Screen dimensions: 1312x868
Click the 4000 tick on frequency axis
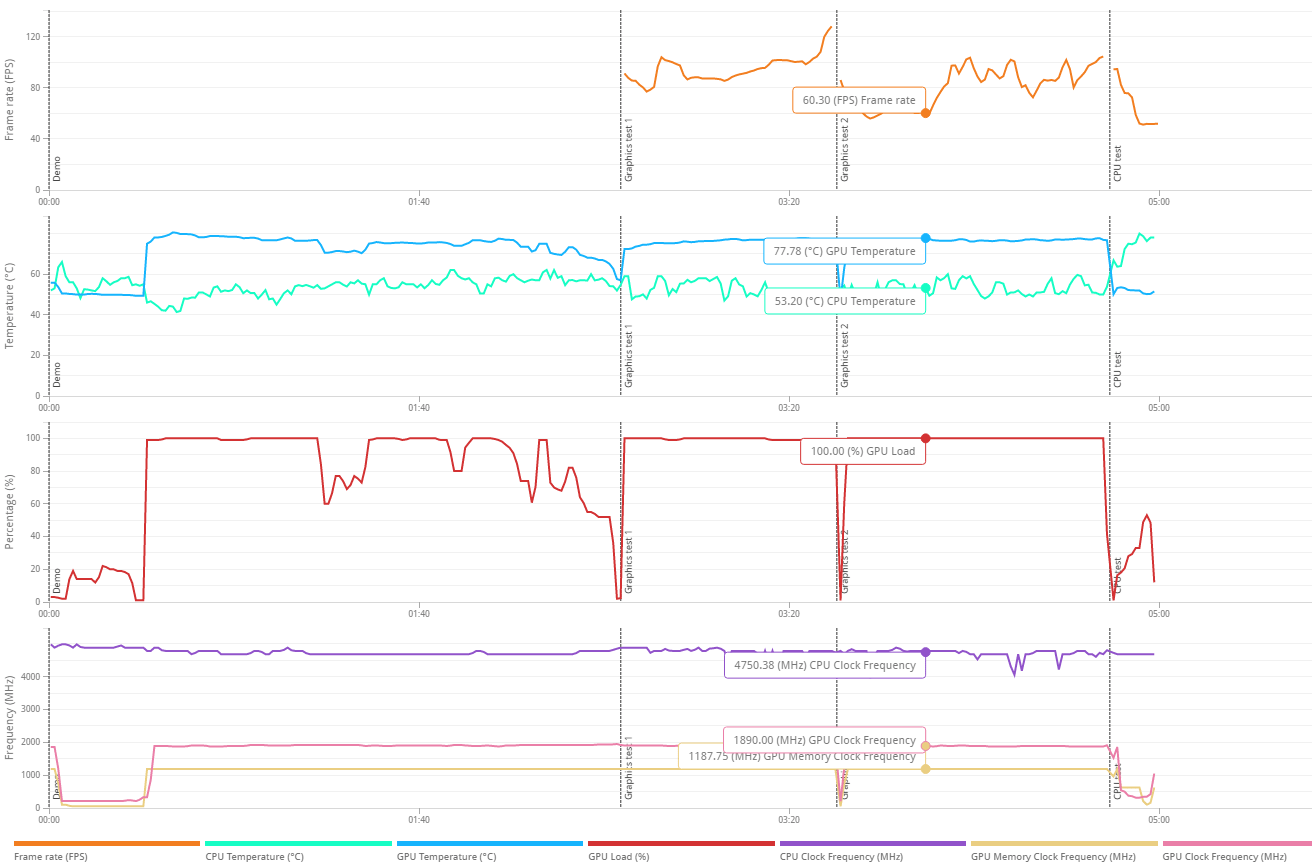click(30, 676)
